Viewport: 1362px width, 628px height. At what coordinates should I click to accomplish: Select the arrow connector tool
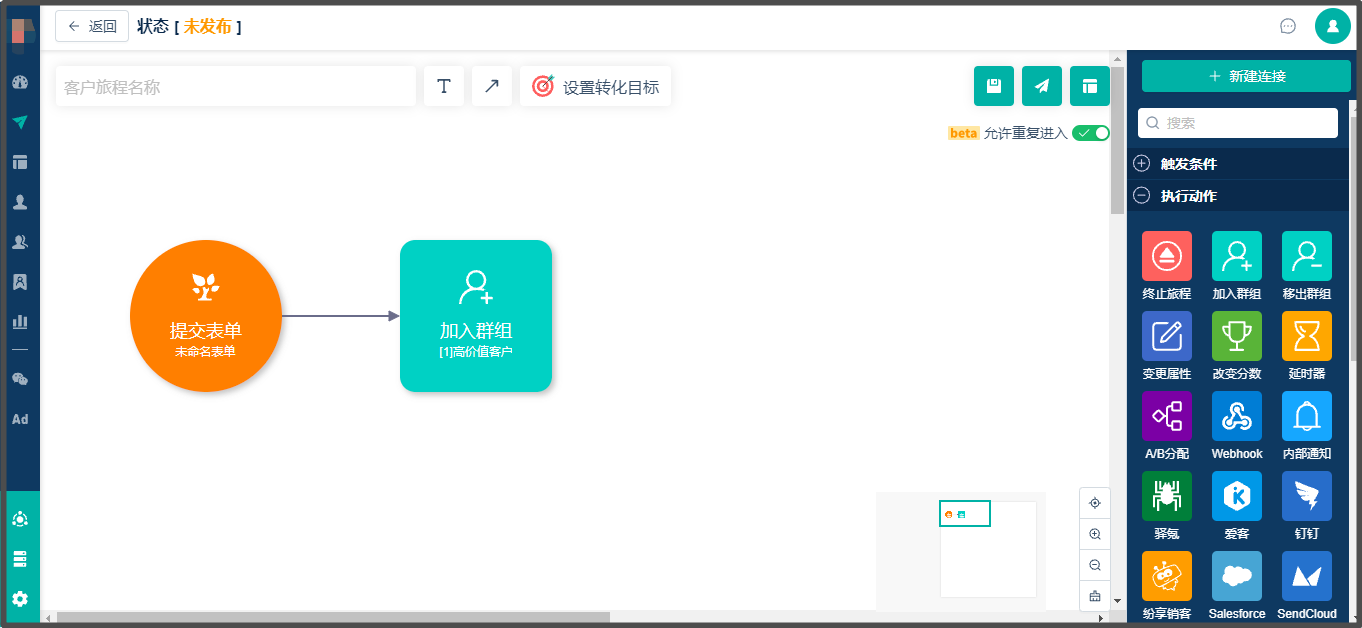point(492,86)
